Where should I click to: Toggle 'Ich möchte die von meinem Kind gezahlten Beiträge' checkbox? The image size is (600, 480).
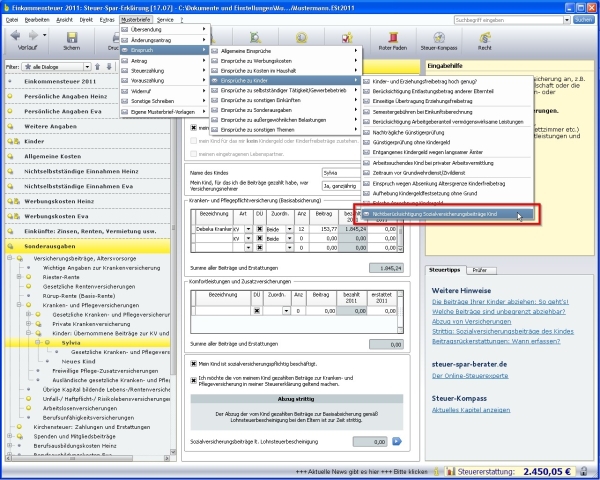[x=194, y=380]
